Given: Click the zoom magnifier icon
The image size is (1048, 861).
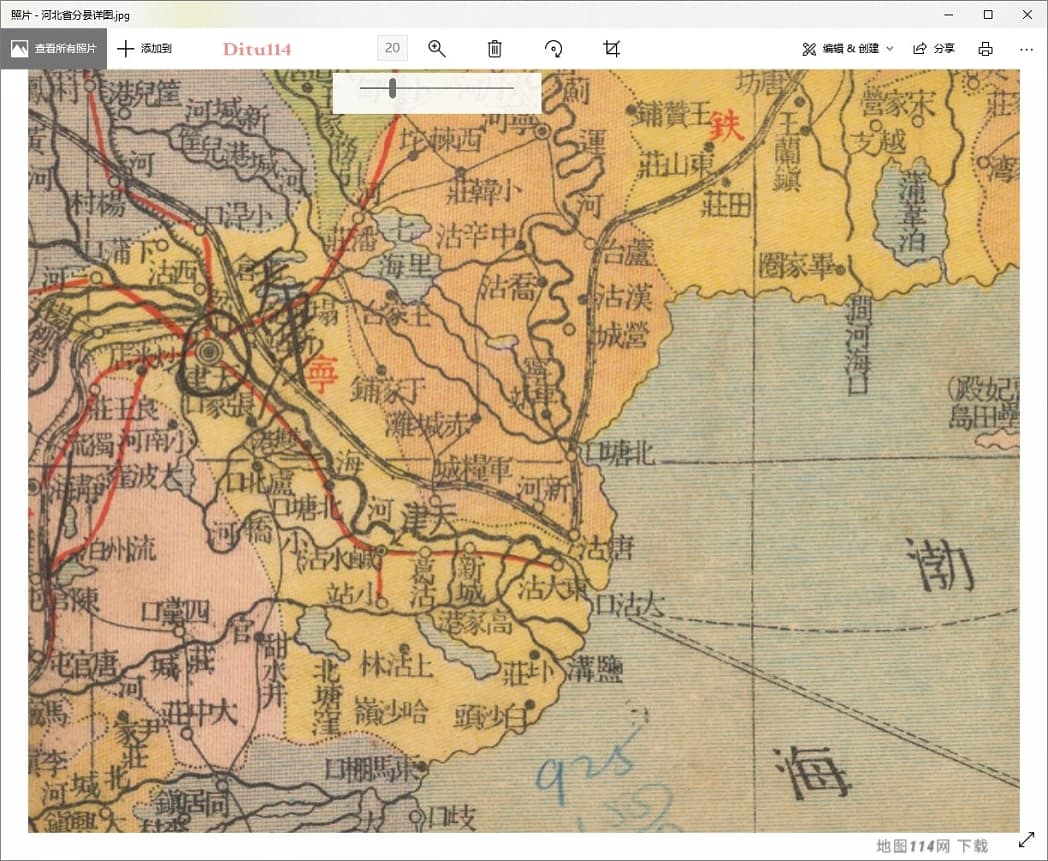Looking at the screenshot, I should coord(437,48).
